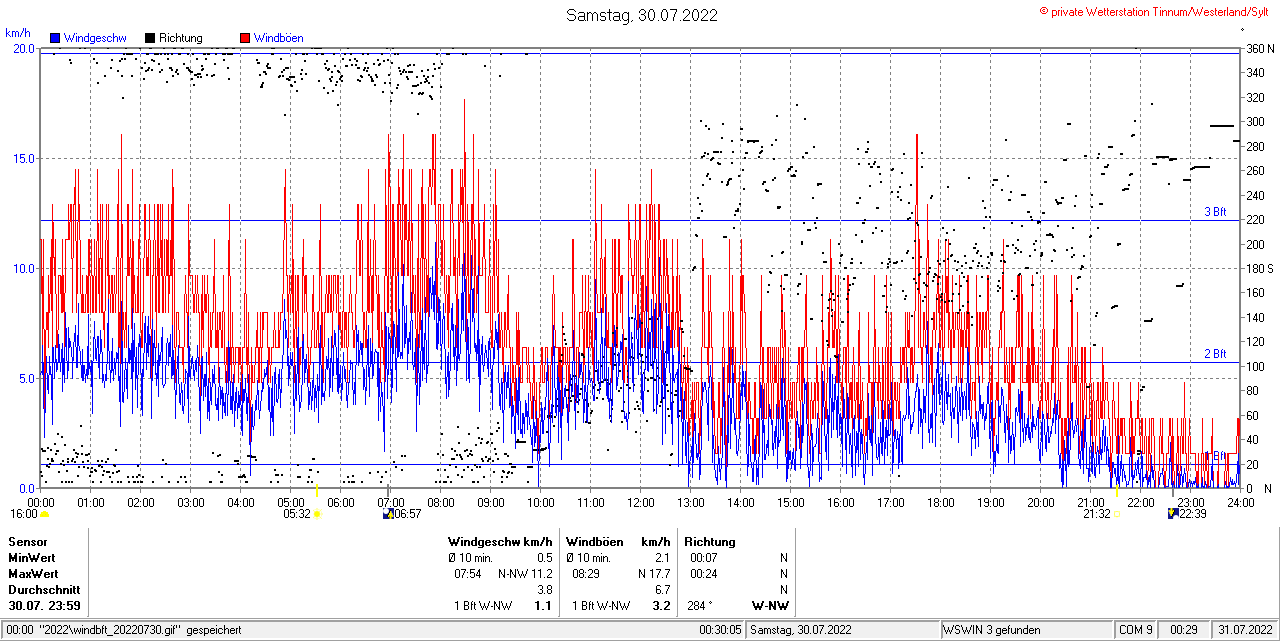1280x641 pixels.
Task: Click the MinWert row header
Action: click(x=33, y=557)
